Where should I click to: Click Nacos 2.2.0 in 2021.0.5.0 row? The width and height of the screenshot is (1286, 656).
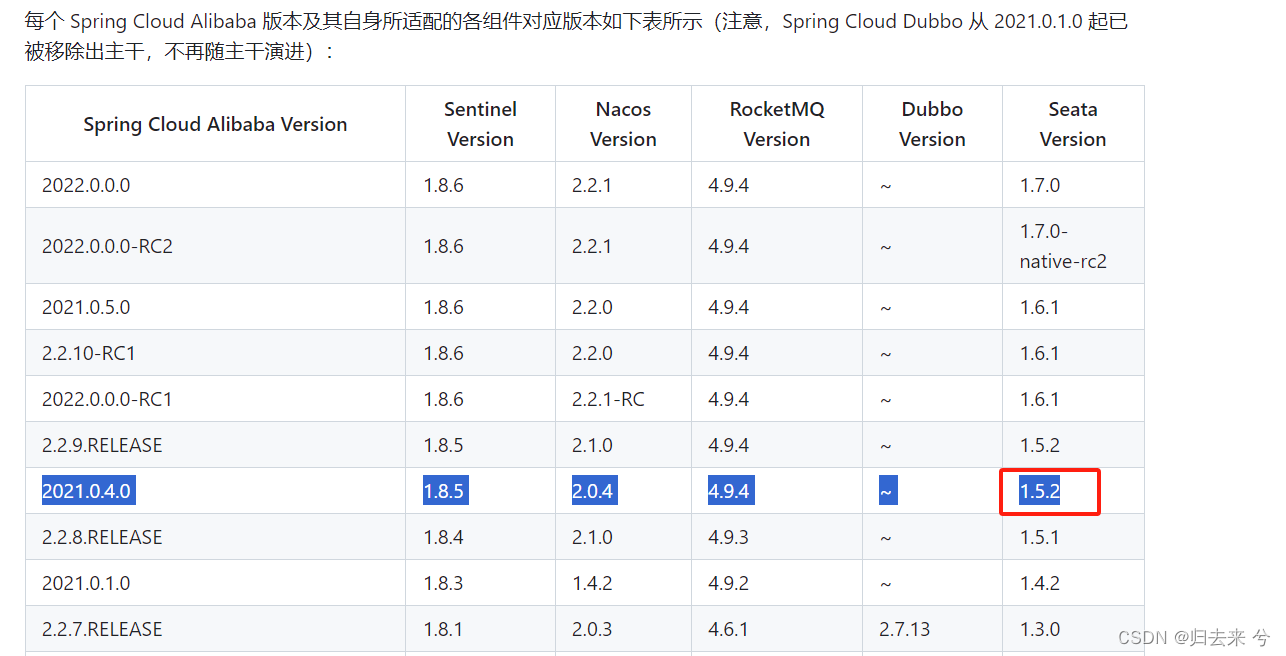[592, 307]
